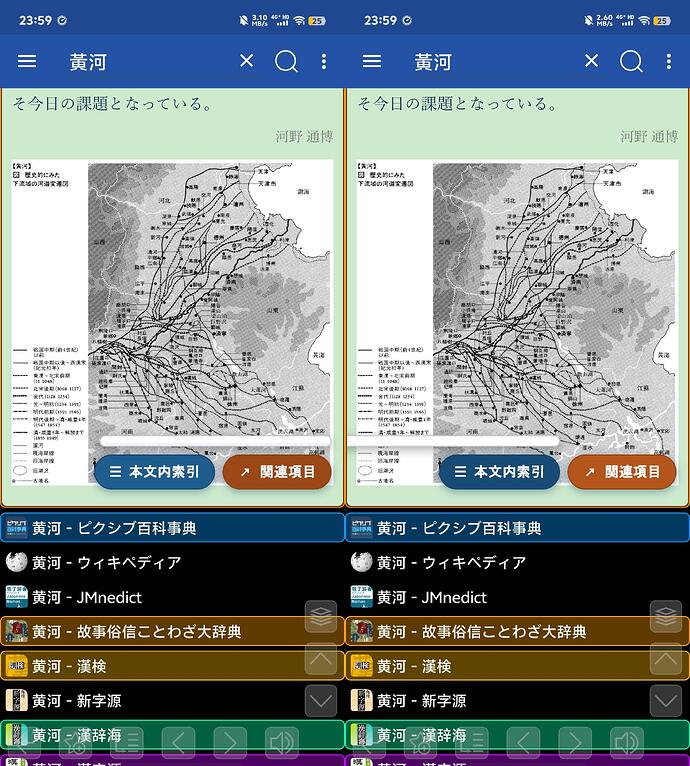Tap the 23:59 clock on left screen
The height and width of the screenshot is (766, 690).
36,21
